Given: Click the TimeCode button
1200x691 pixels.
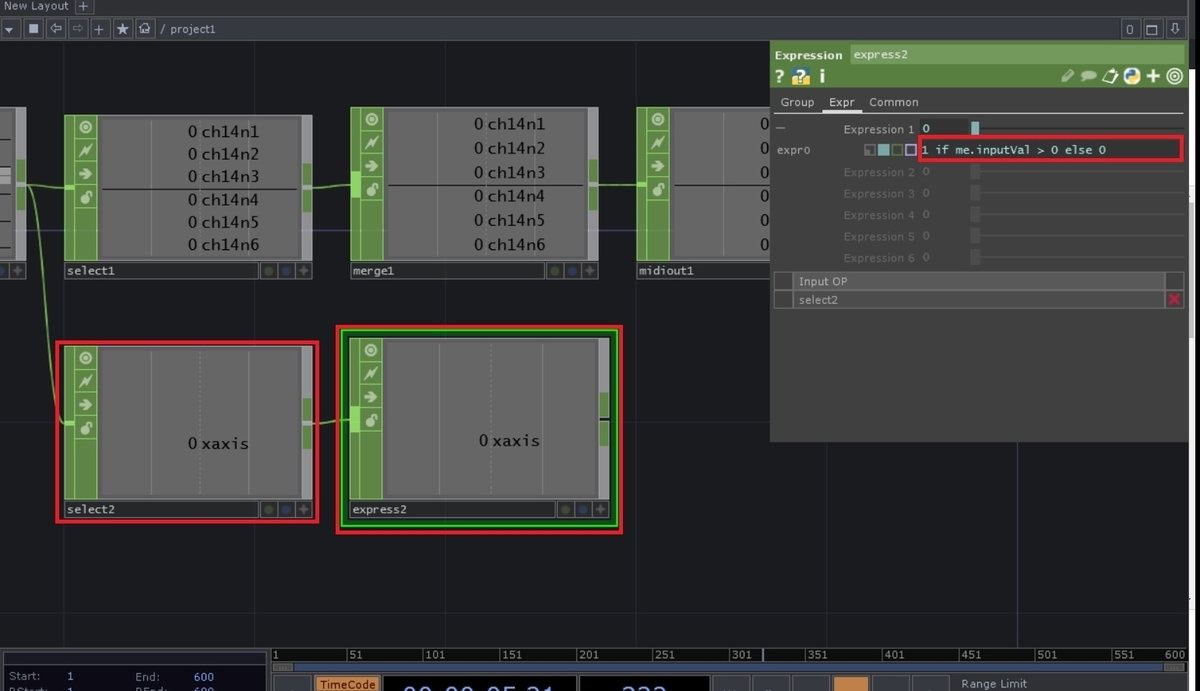Looking at the screenshot, I should coord(347,684).
